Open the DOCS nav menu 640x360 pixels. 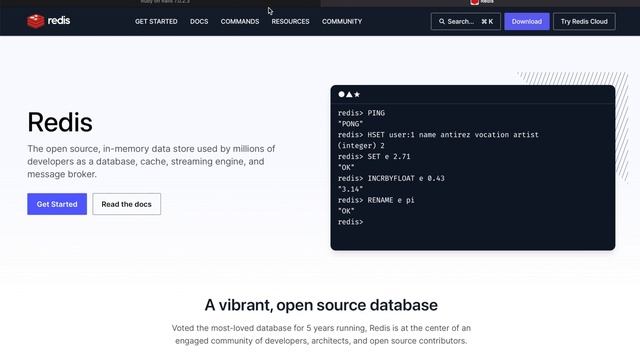(x=199, y=22)
